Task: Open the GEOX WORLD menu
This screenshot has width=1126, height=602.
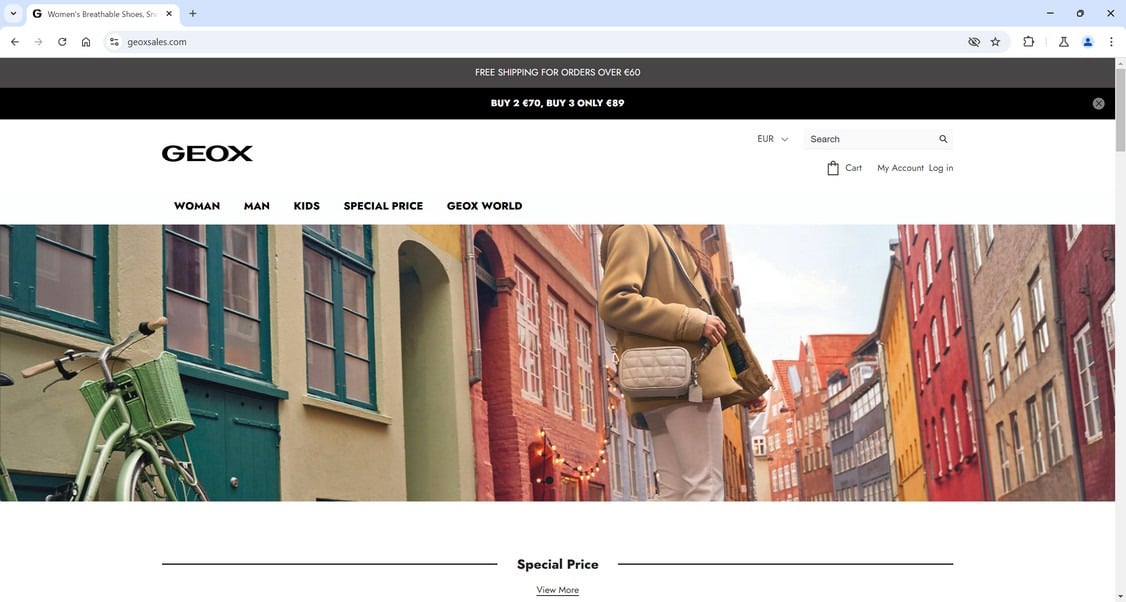Action: pyautogui.click(x=485, y=206)
